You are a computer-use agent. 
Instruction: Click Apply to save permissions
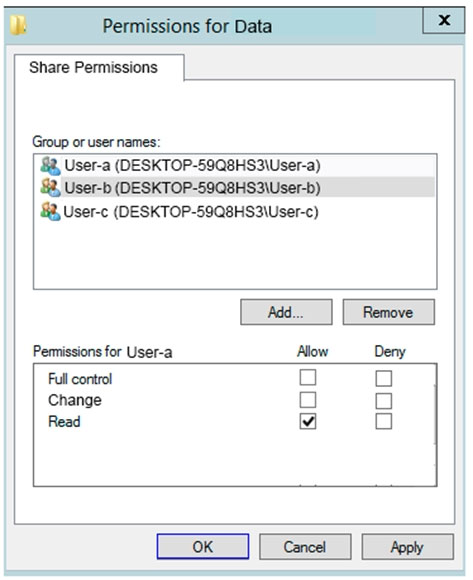point(407,547)
